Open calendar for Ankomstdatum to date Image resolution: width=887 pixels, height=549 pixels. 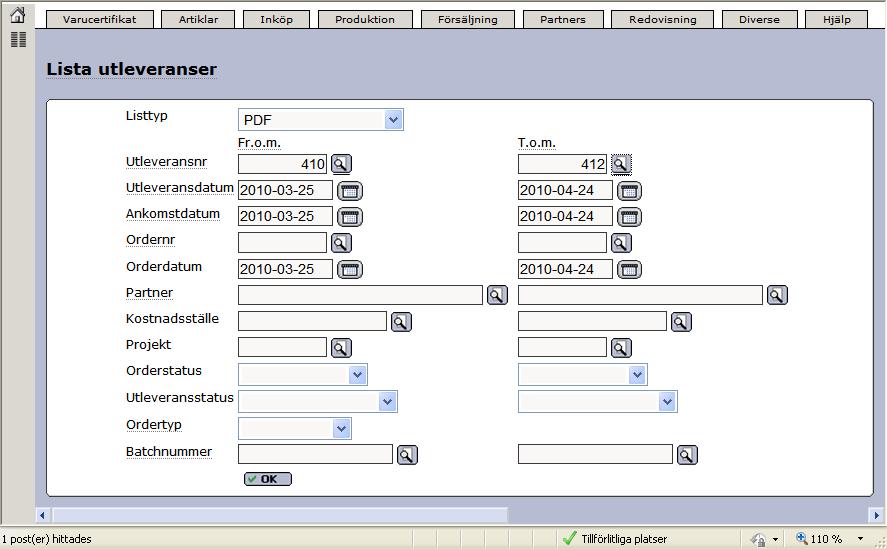pyautogui.click(x=629, y=217)
